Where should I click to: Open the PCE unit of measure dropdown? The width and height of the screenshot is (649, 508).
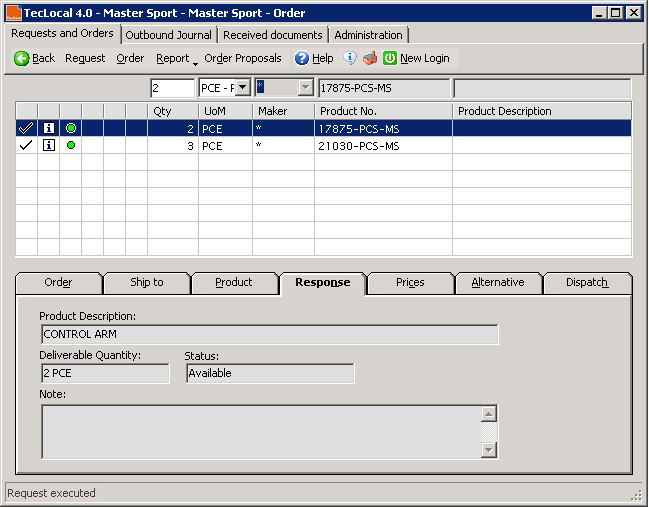(x=242, y=88)
